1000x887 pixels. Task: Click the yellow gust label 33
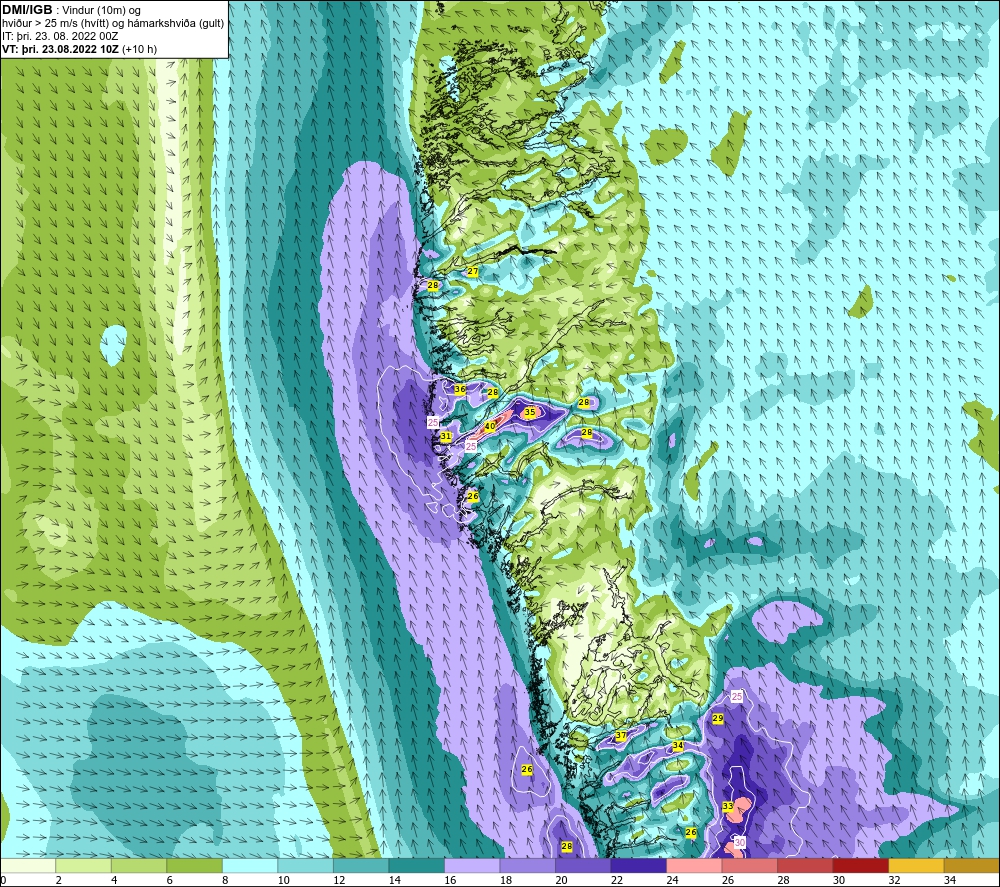[x=728, y=806]
